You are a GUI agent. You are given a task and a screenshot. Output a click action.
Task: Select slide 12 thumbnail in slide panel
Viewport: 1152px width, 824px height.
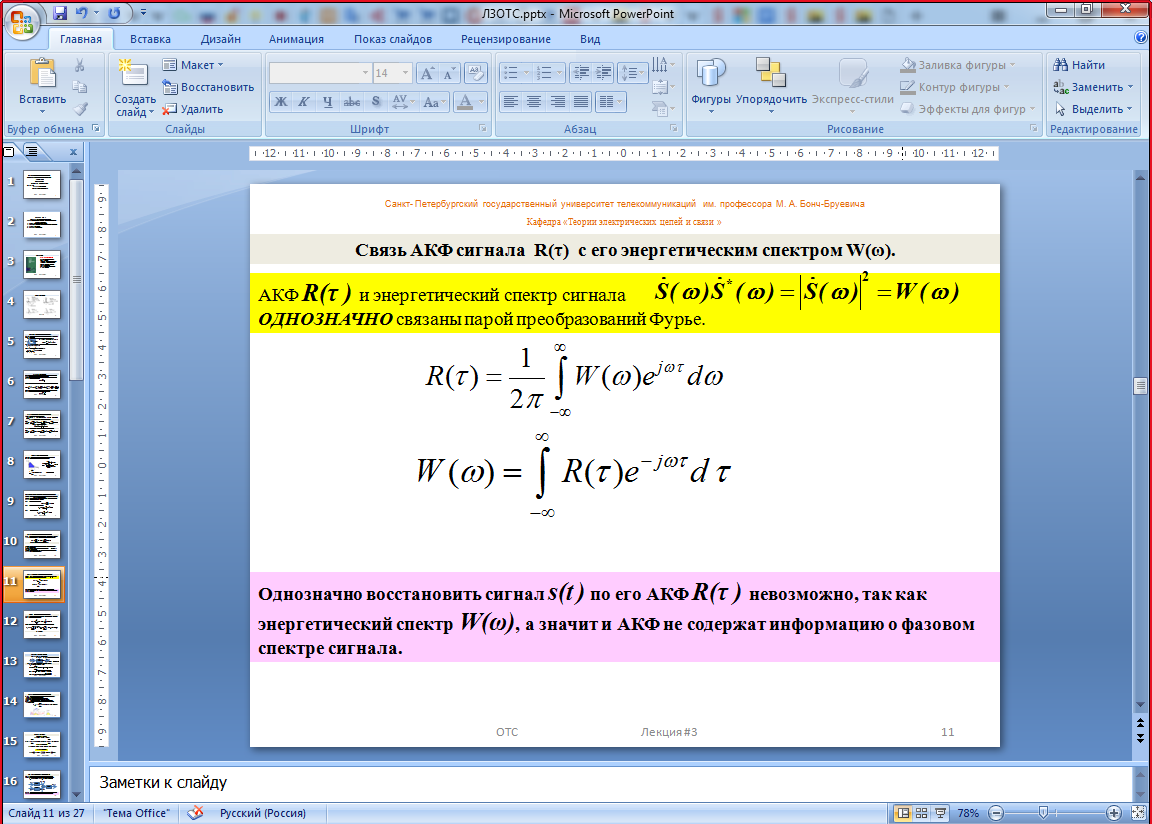[x=42, y=624]
